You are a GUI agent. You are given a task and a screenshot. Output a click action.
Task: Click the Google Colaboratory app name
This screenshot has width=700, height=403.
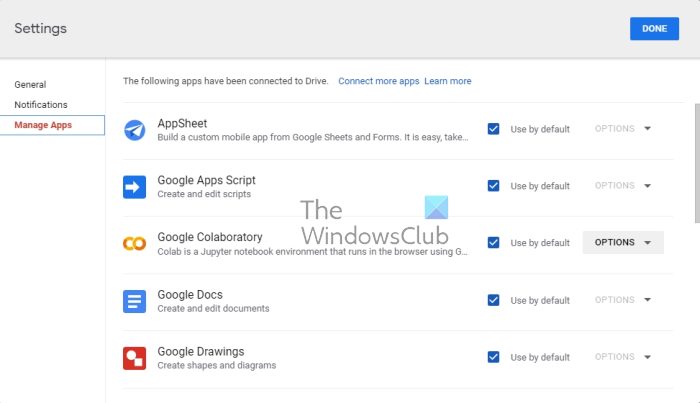(210, 237)
